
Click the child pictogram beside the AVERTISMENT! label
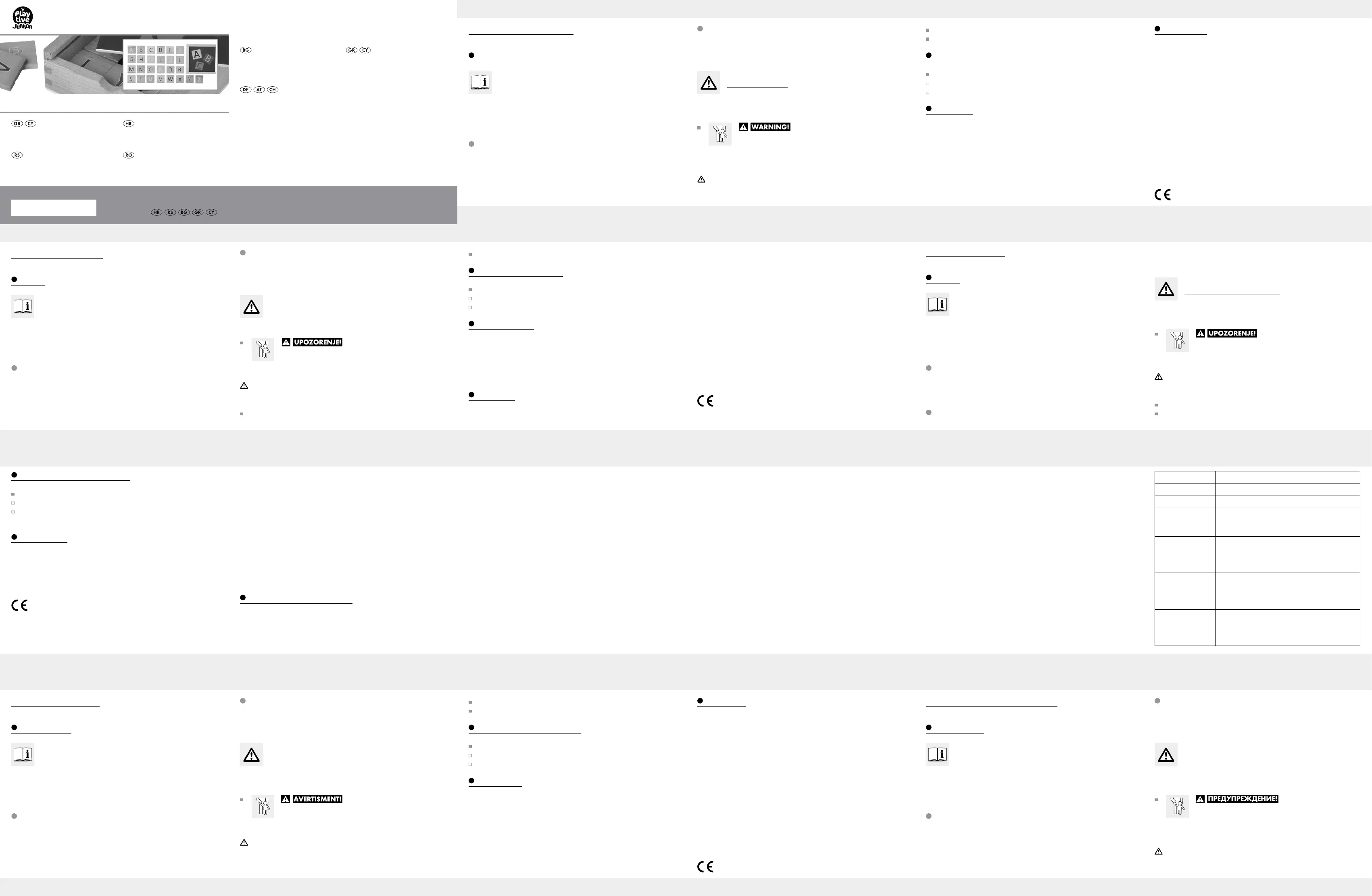[x=263, y=806]
